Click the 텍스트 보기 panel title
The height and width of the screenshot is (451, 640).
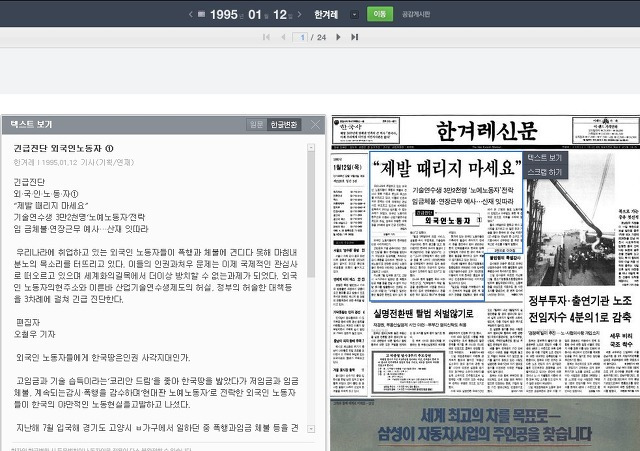click(31, 124)
